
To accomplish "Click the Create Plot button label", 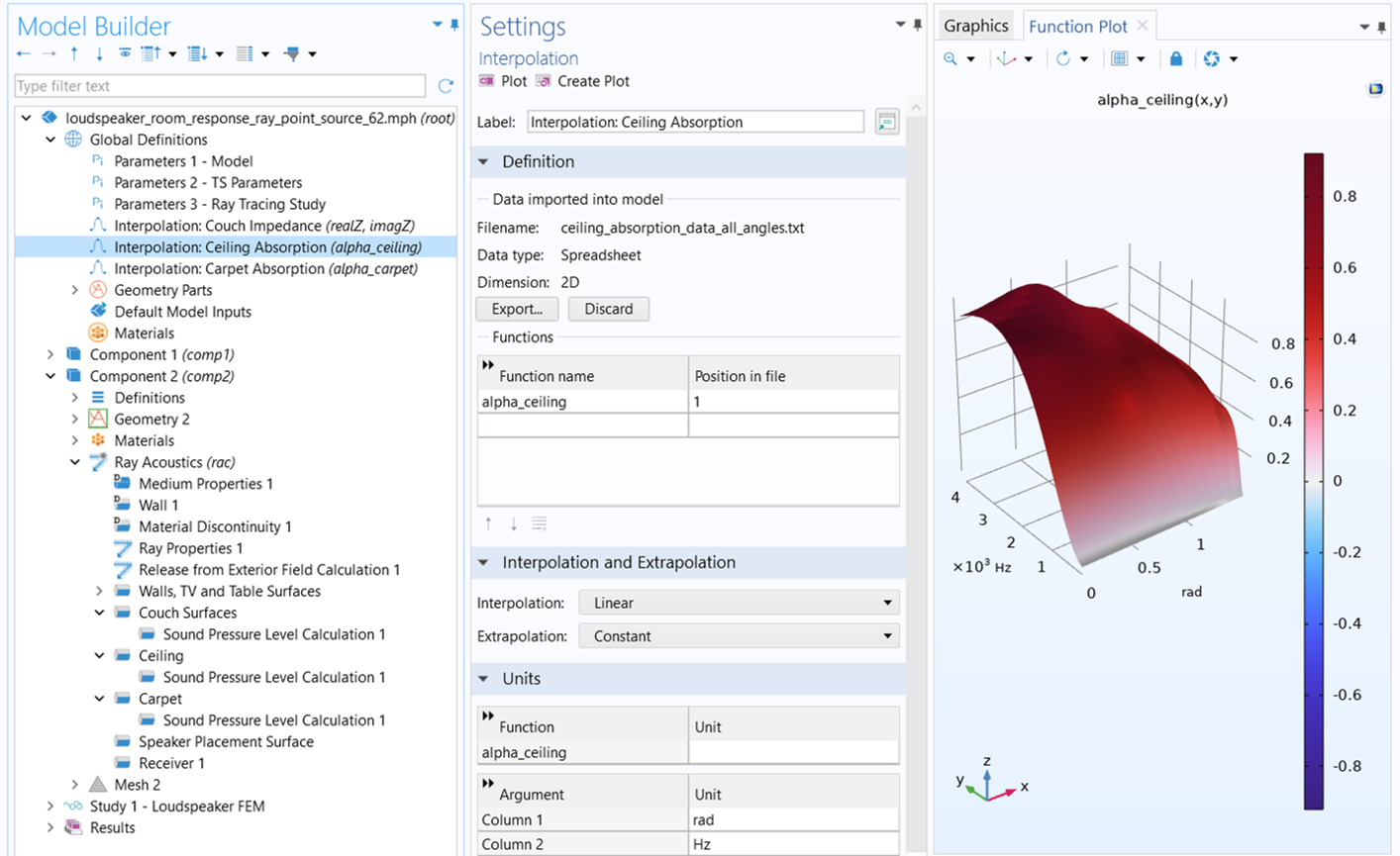I will pyautogui.click(x=593, y=81).
